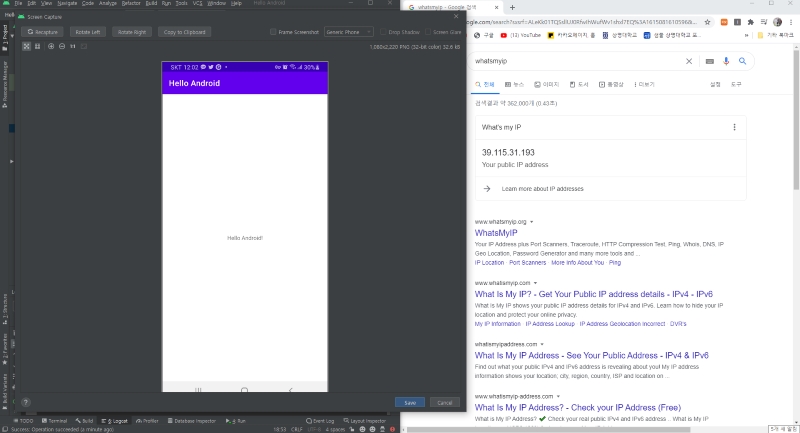Screen dimensions: 800x433
Task: Open the Build tool window tab
Action: (84, 421)
